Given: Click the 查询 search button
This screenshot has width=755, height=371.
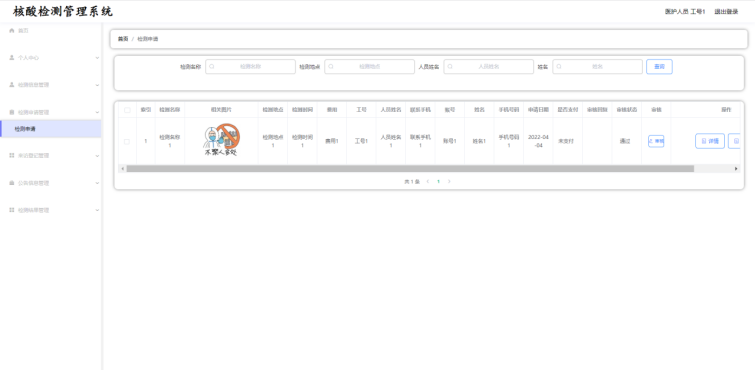Looking at the screenshot, I should [x=659, y=67].
